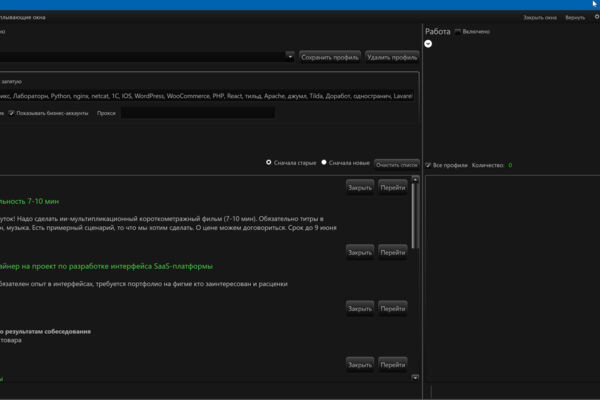
Task: Click the Очистить список button
Action: 396,165
